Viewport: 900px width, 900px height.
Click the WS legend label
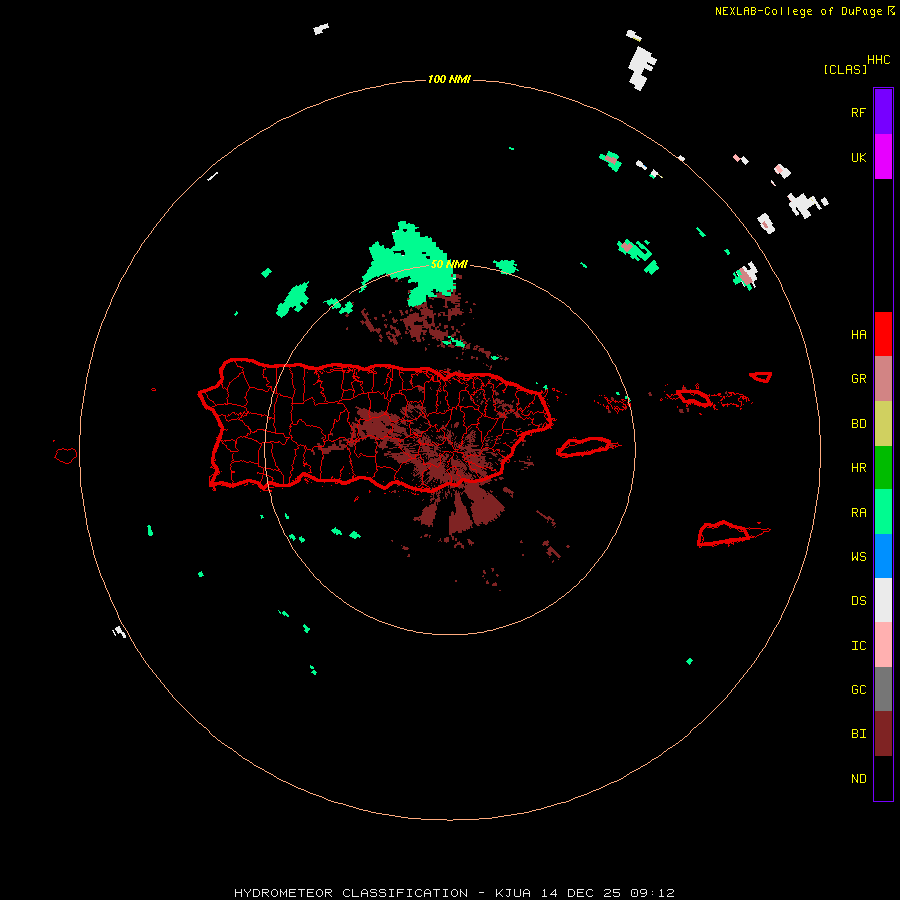pos(858,557)
